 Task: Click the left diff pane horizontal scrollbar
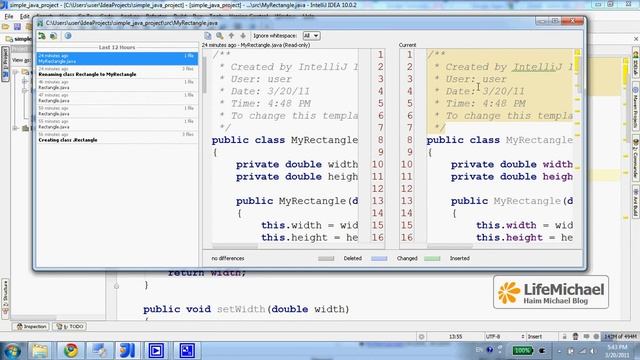235,246
